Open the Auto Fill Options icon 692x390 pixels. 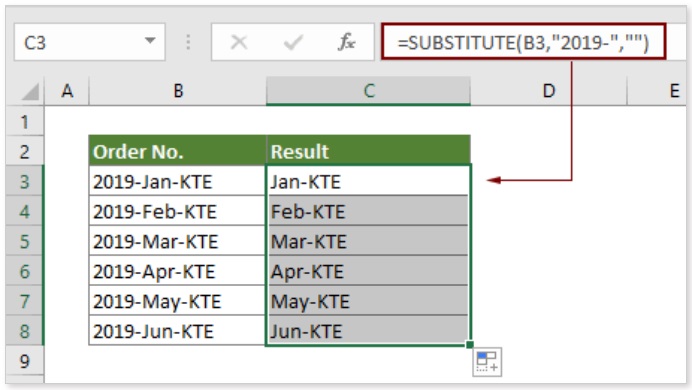pos(487,362)
